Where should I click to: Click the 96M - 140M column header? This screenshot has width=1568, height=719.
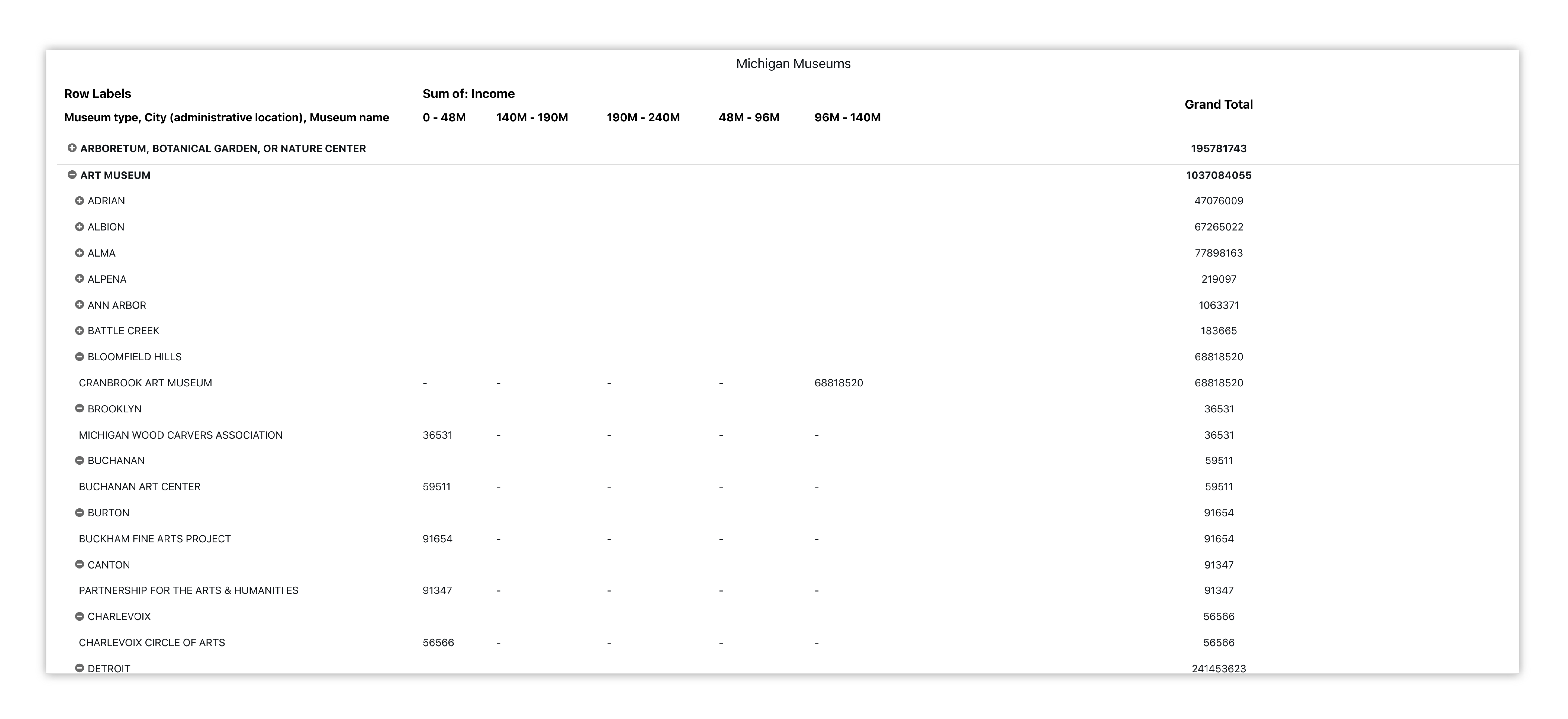tap(847, 117)
